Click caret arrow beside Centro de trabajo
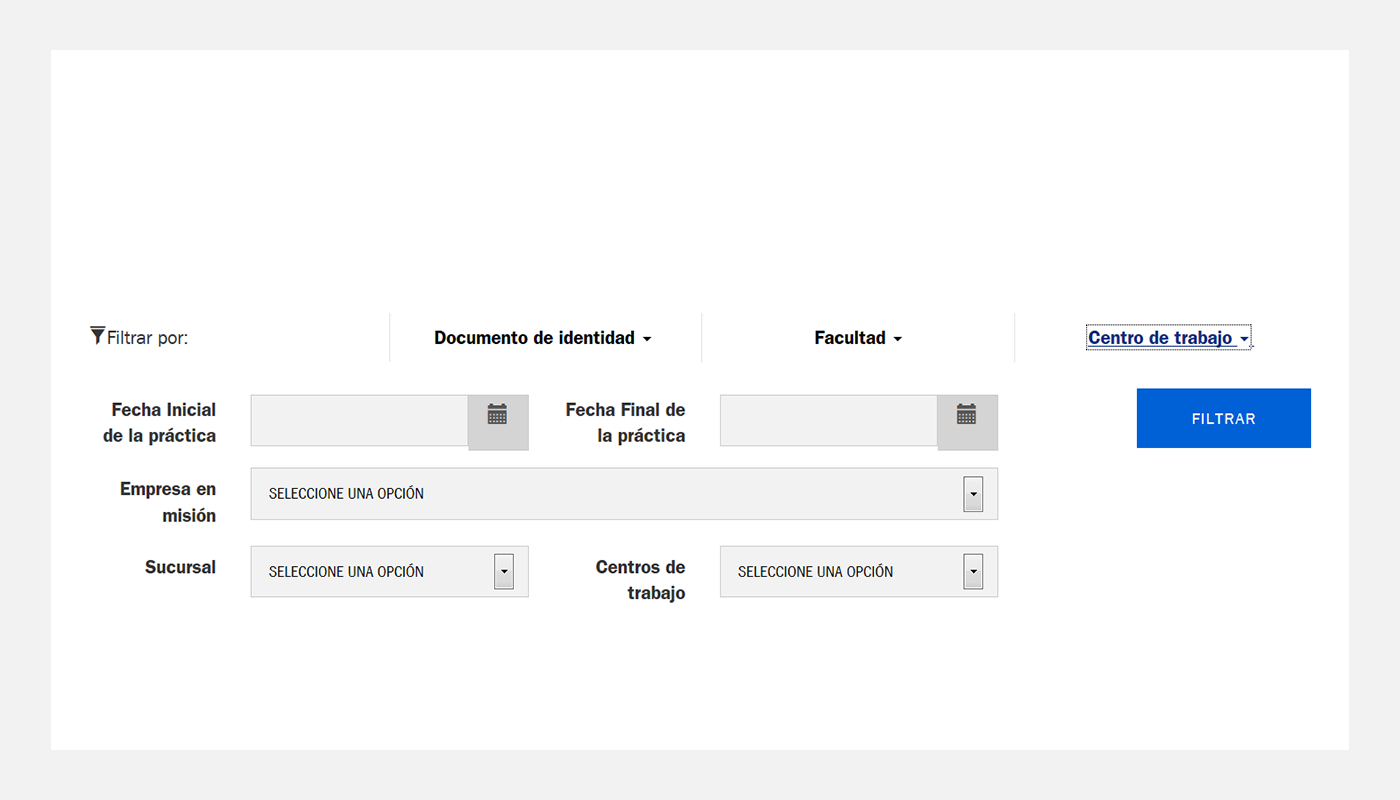The image size is (1400, 800). pyautogui.click(x=1244, y=339)
